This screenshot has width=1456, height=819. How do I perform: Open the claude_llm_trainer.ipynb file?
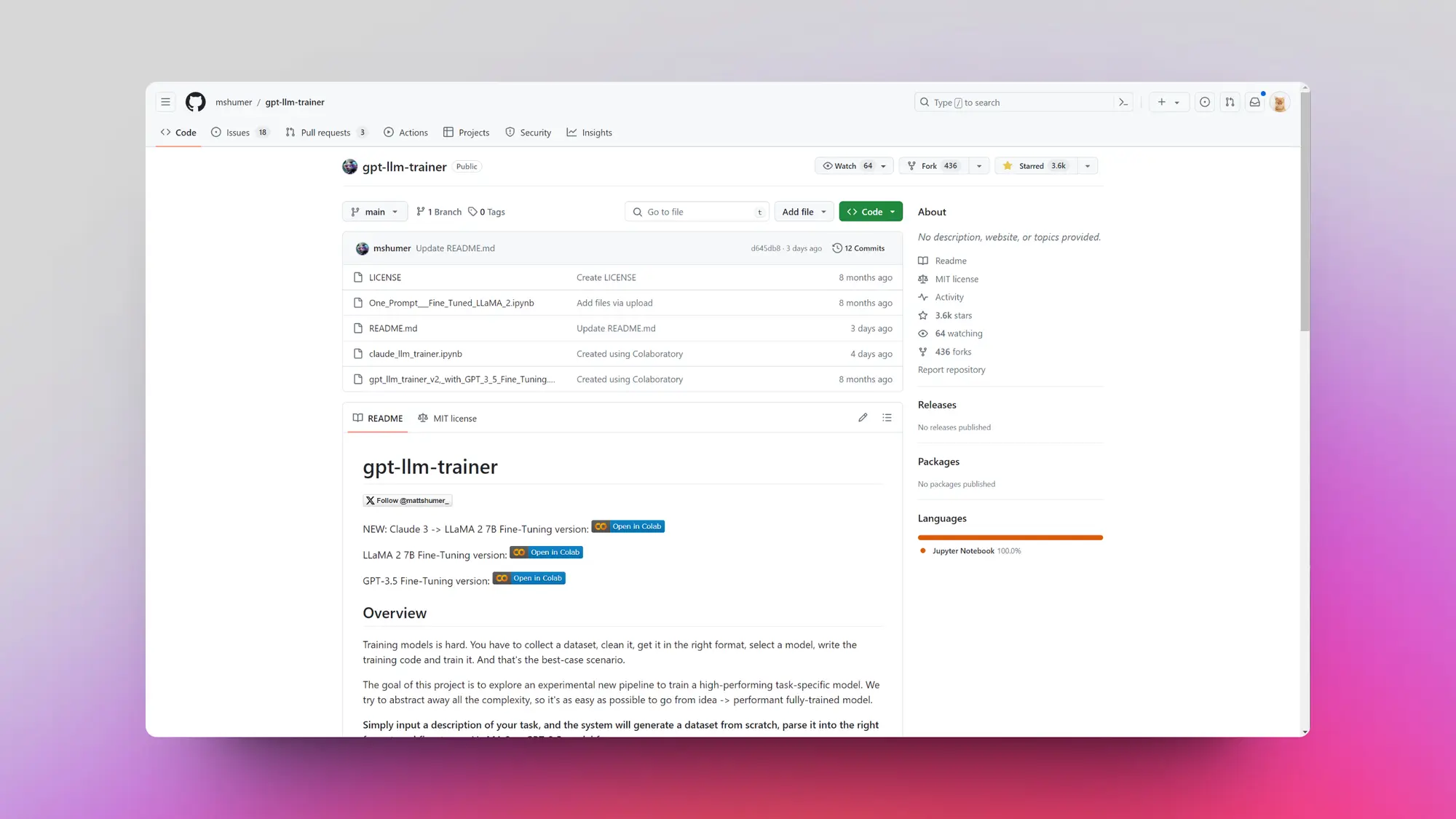(x=415, y=353)
